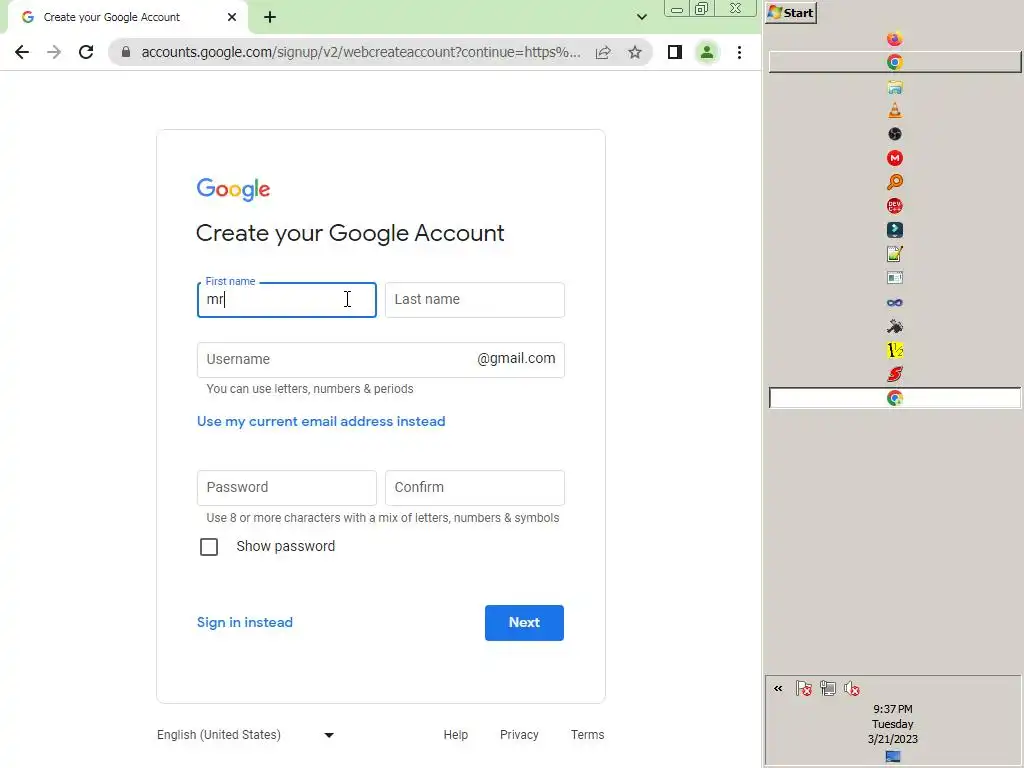Click the Show Desktop icon below the date
Screen dimensions: 1024x768
[x=893, y=757]
